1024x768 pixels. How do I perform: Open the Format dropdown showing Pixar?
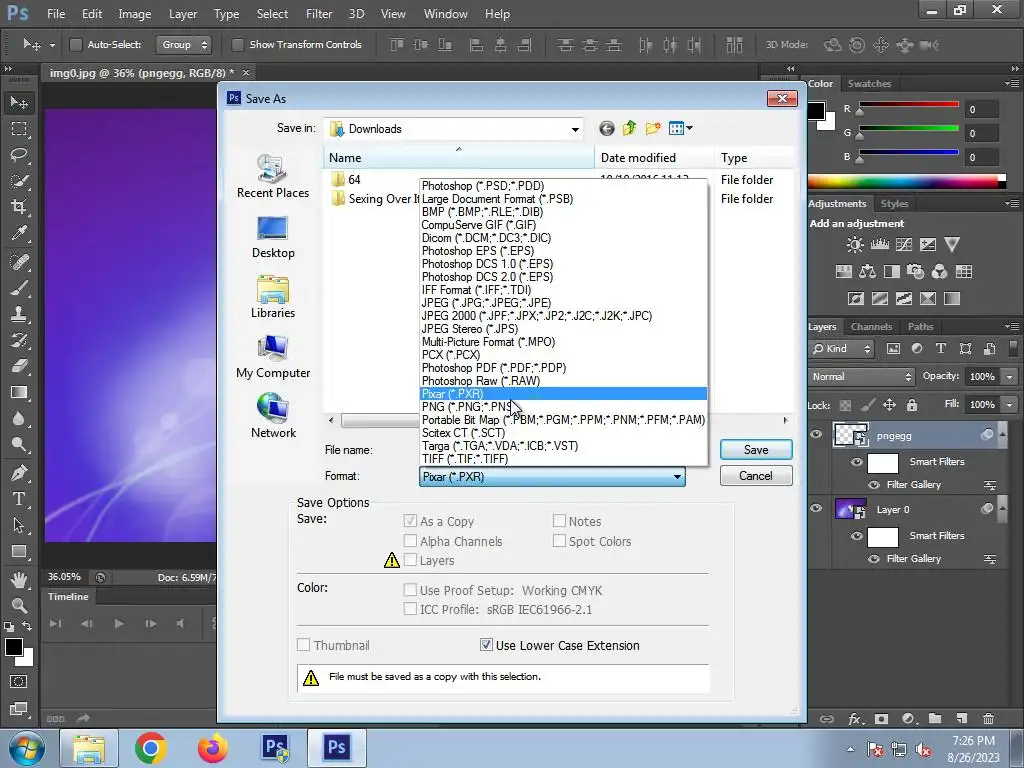(x=552, y=477)
